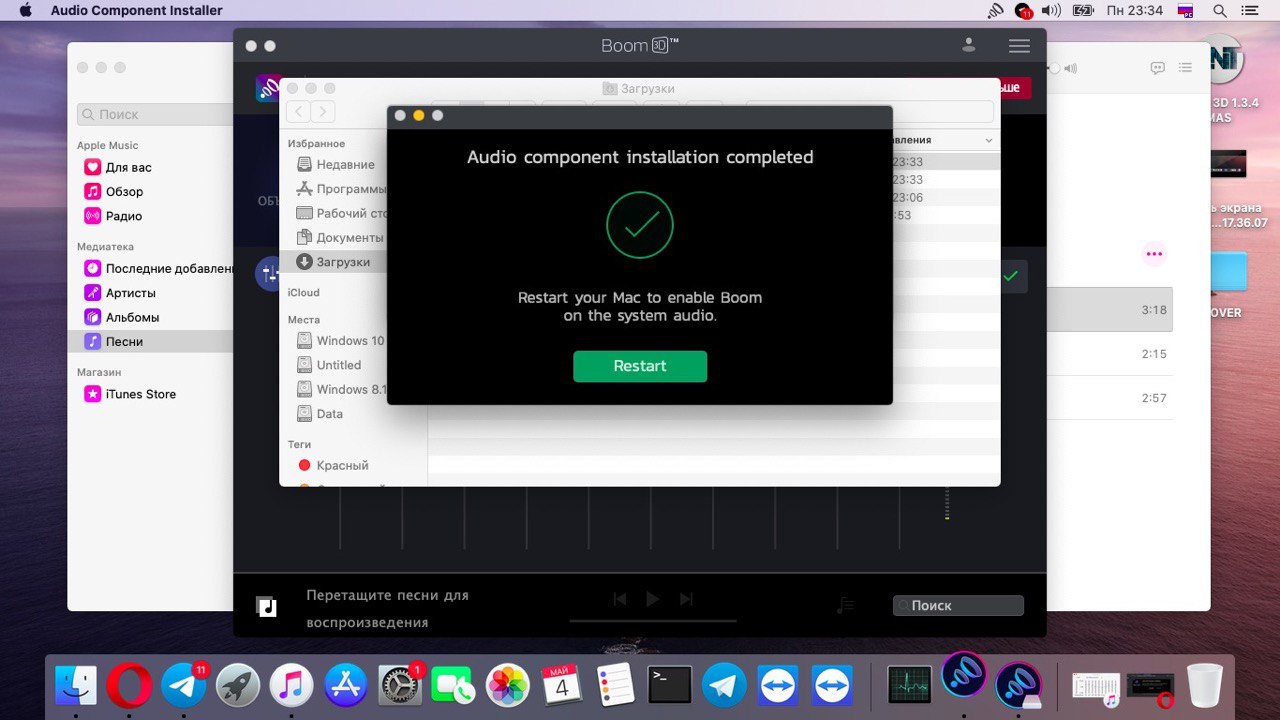The height and width of the screenshot is (720, 1280).
Task: Click the Boom menu bar icon
Action: pos(995,11)
